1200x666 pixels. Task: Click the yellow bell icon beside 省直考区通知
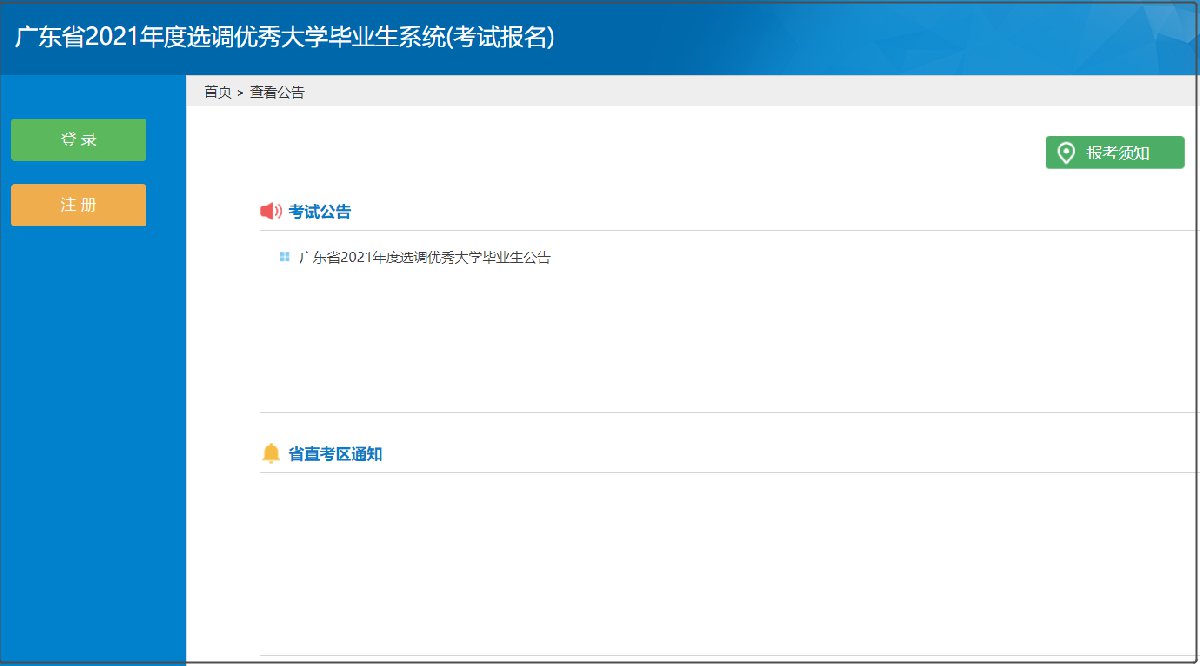coord(271,453)
